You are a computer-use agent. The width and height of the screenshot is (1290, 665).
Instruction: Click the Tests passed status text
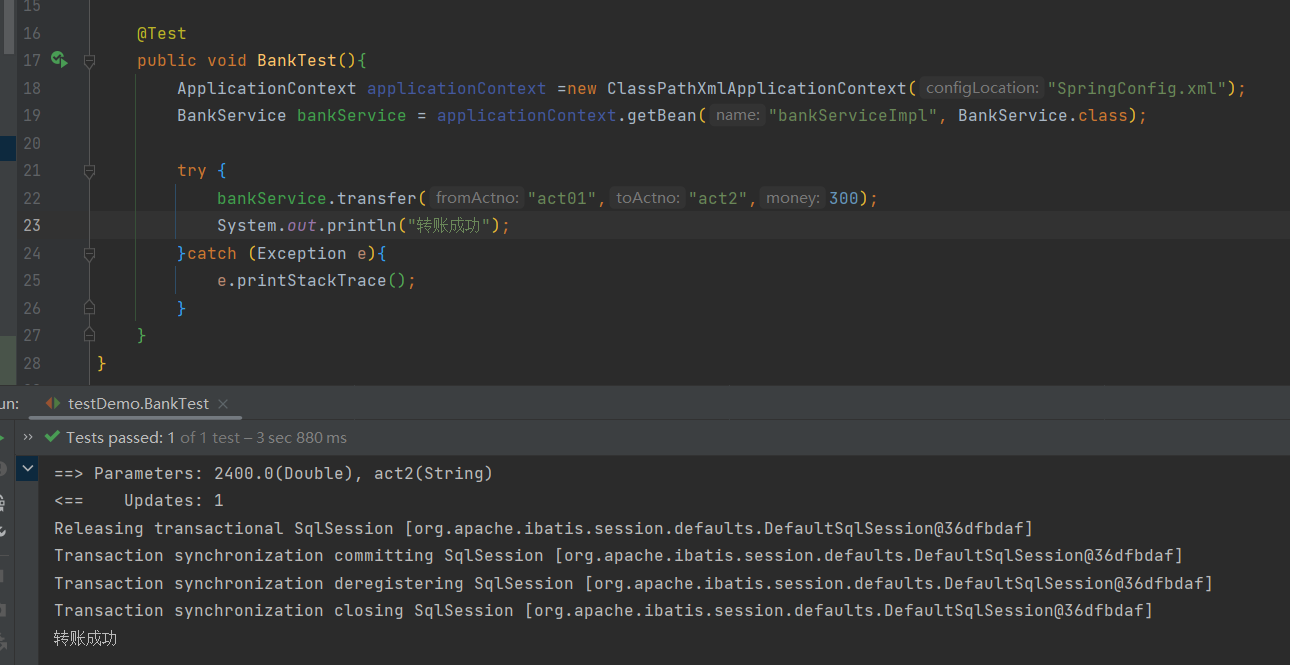pos(114,437)
